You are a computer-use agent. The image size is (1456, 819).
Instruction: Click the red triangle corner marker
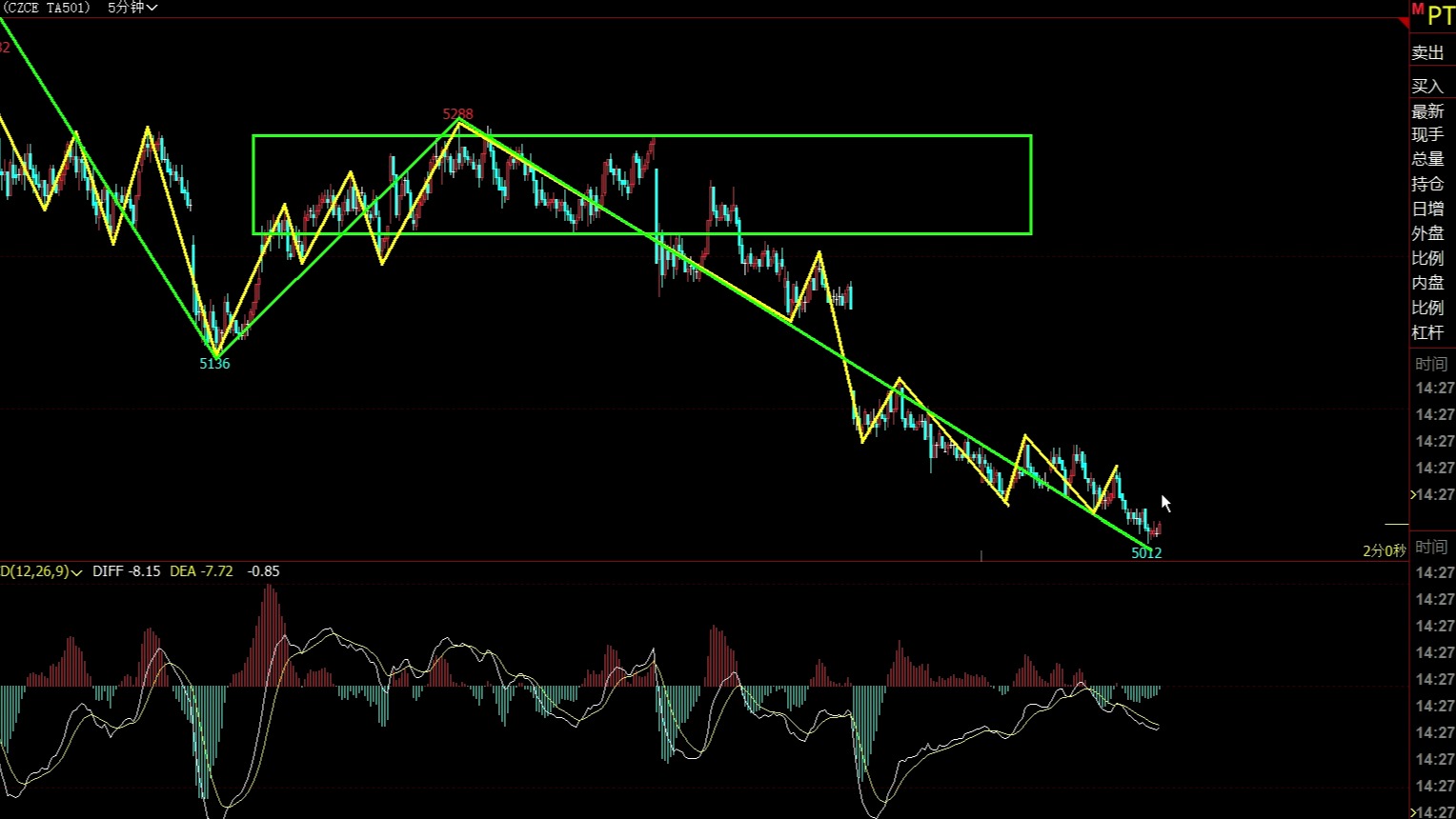1404,23
